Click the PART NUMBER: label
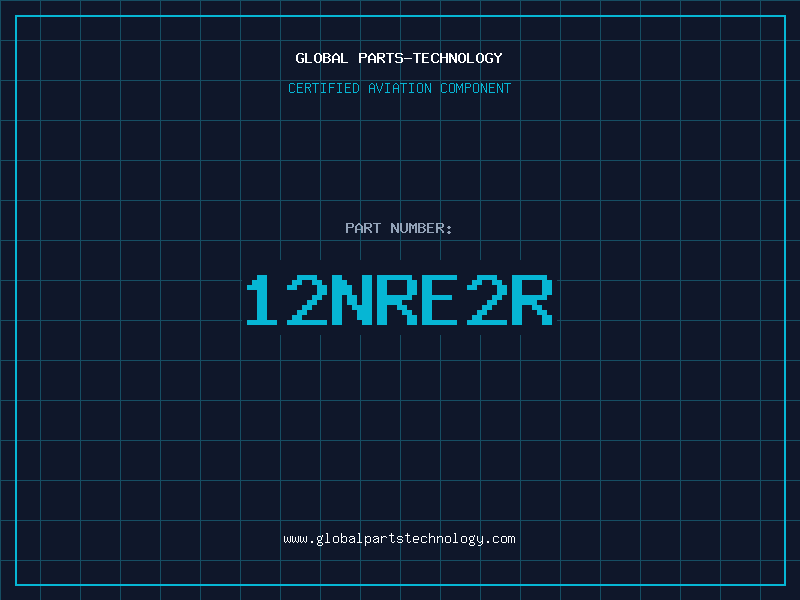The height and width of the screenshot is (600, 800). (399, 228)
